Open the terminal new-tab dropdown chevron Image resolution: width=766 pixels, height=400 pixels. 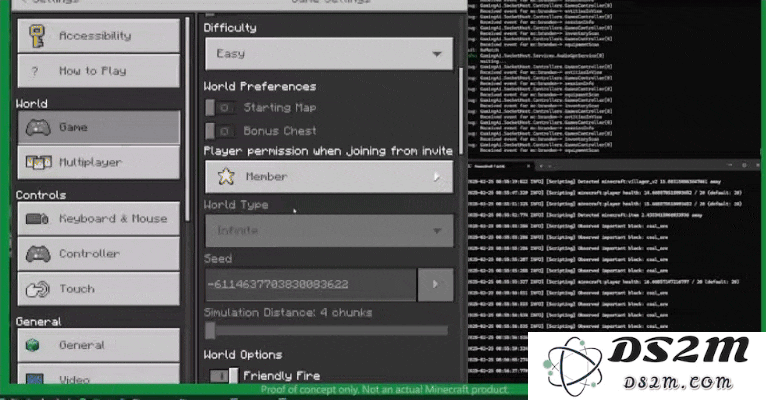(x=550, y=166)
